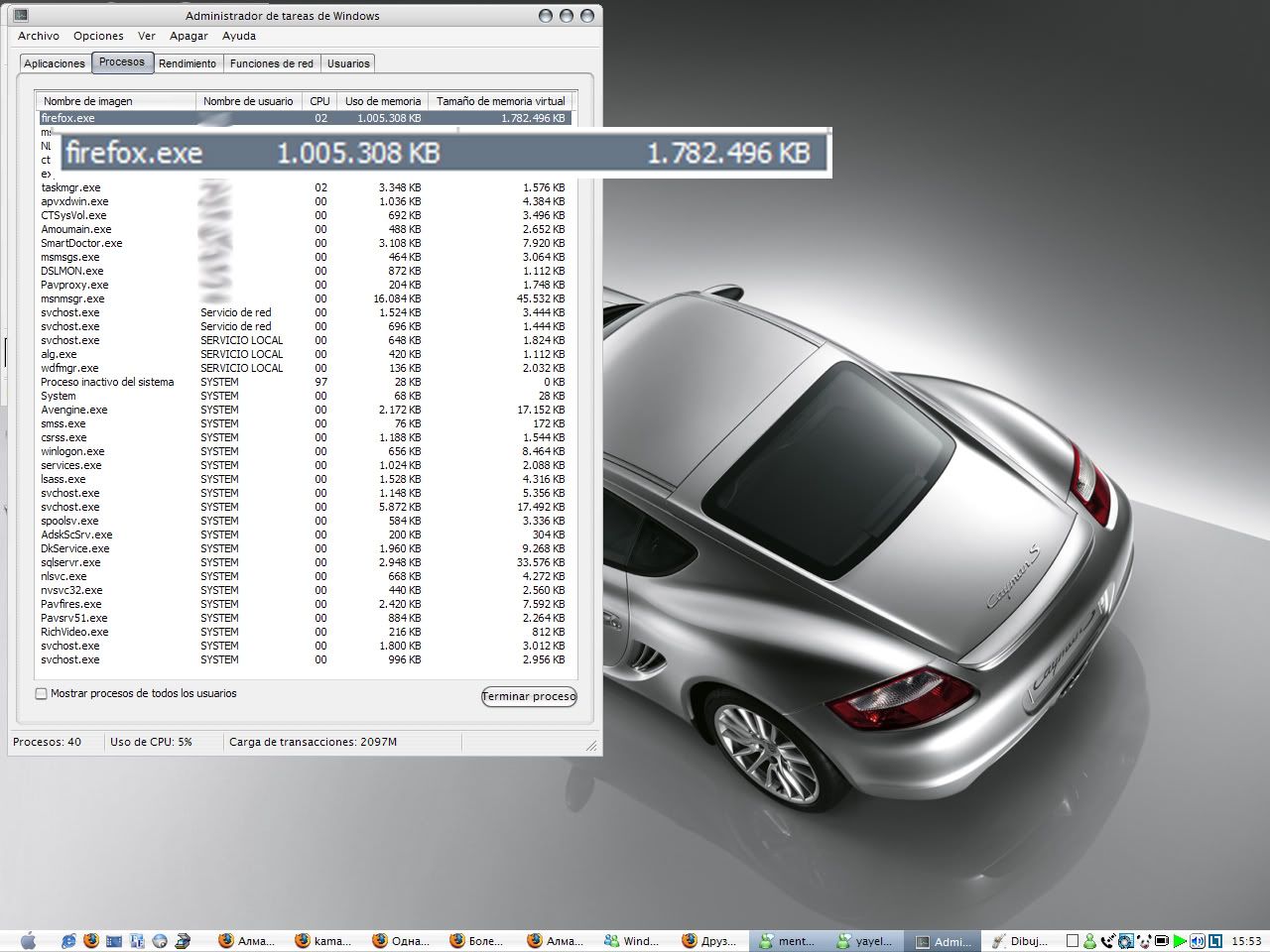Click the Apple-logo start button

(28, 940)
